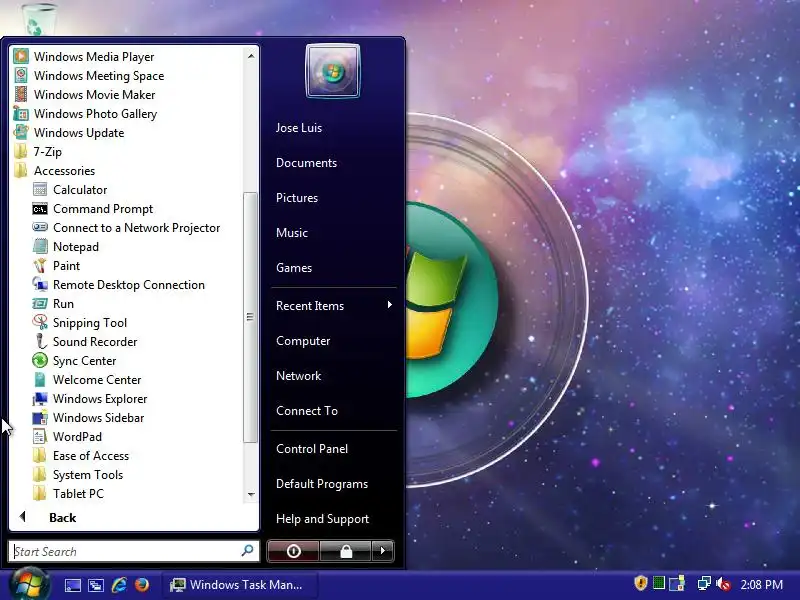Open Notepad icon

coord(40,246)
